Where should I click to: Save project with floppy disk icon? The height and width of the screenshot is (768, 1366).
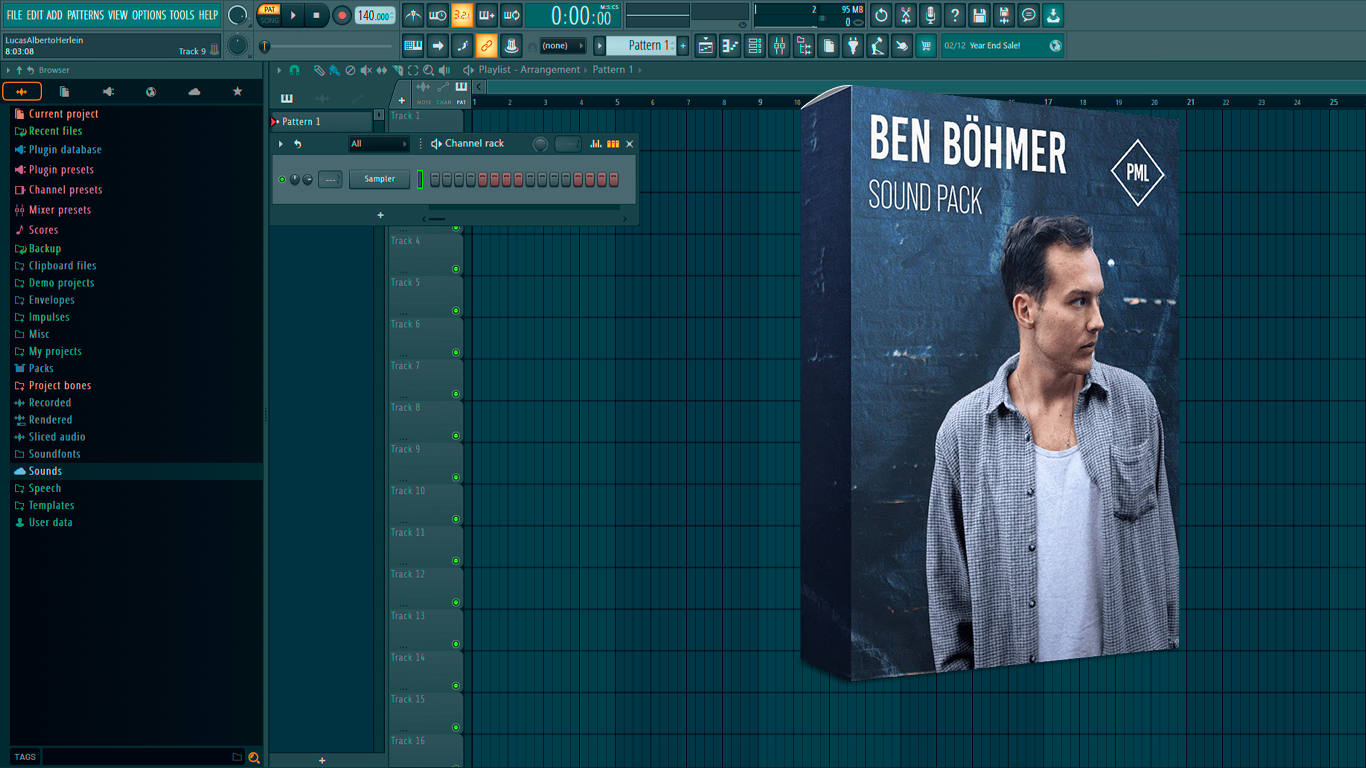pyautogui.click(x=979, y=15)
